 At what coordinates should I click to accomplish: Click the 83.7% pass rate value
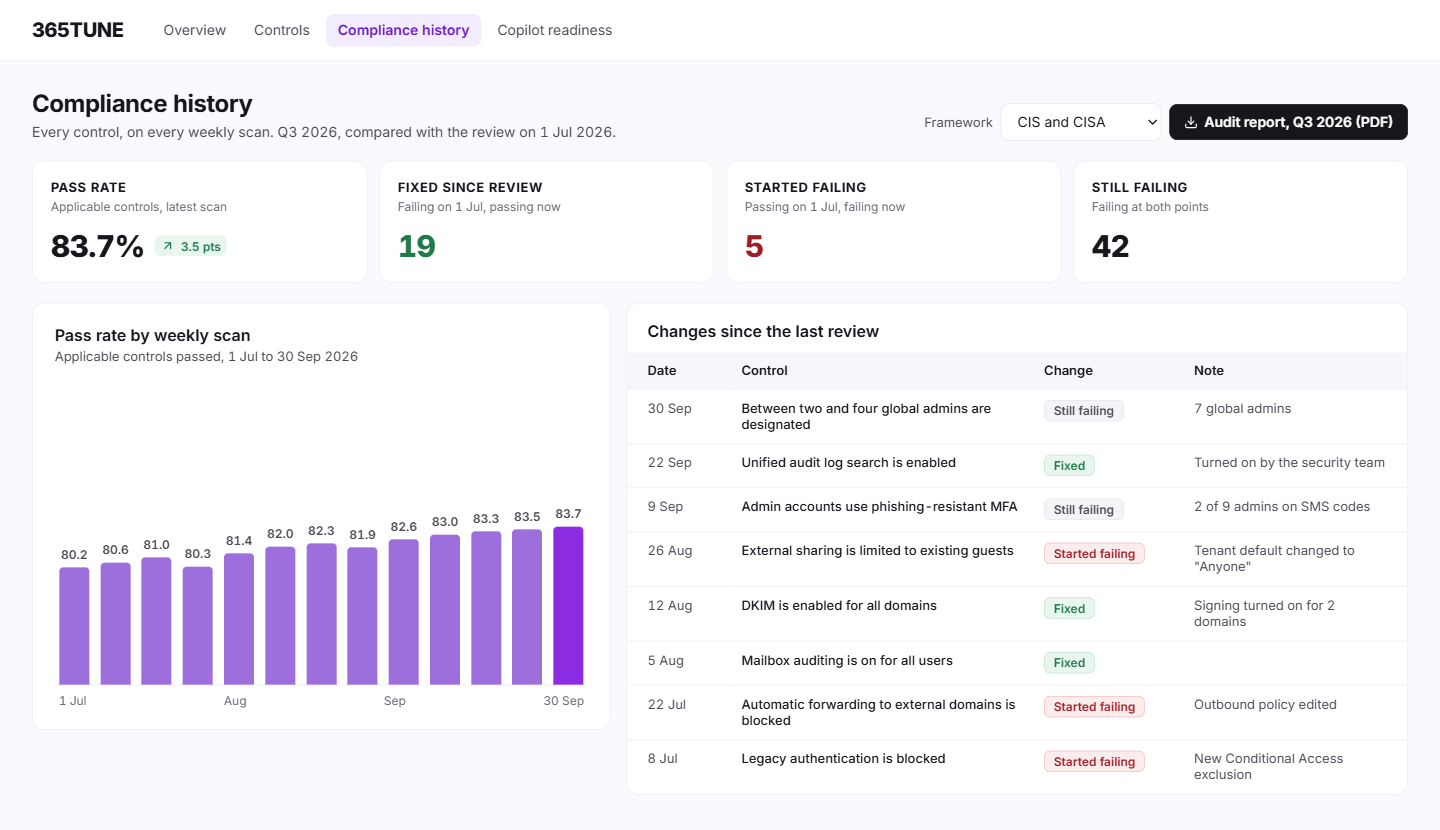click(x=98, y=246)
